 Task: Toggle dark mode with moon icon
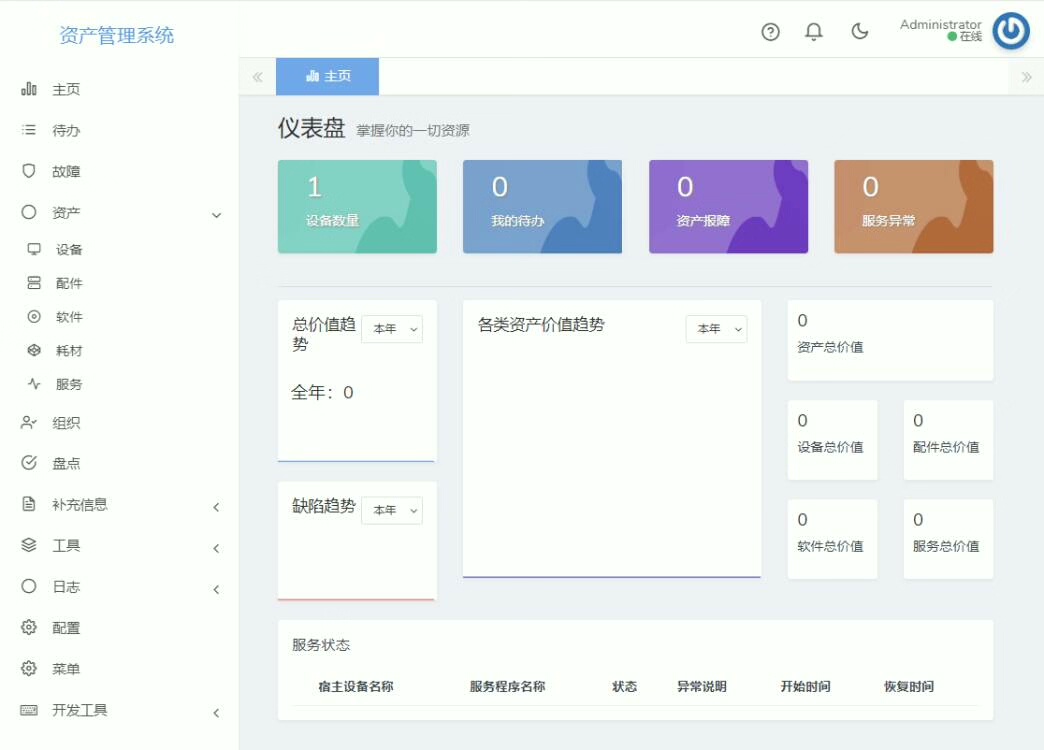pos(859,32)
